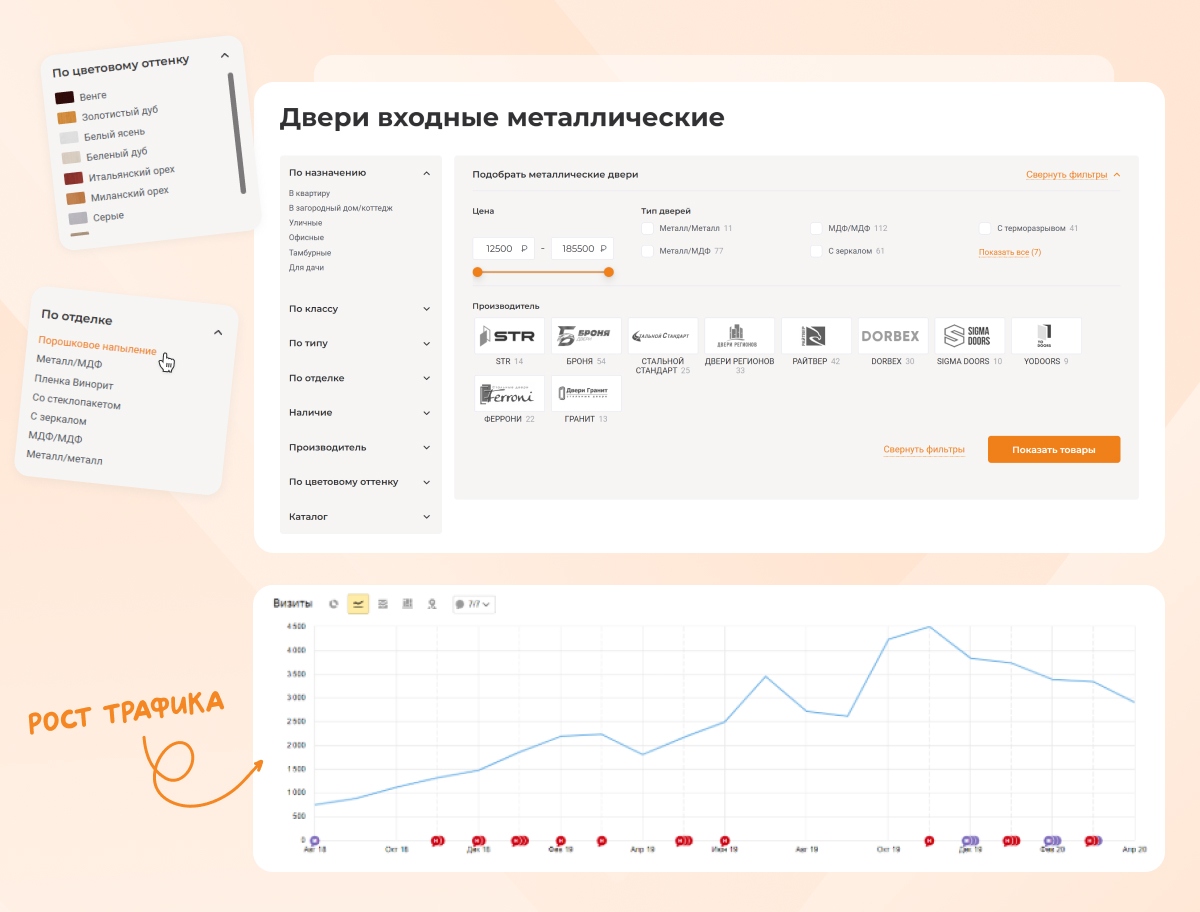1200x912 pixels.
Task: Click the maximum price slider handle
Action: point(609,272)
